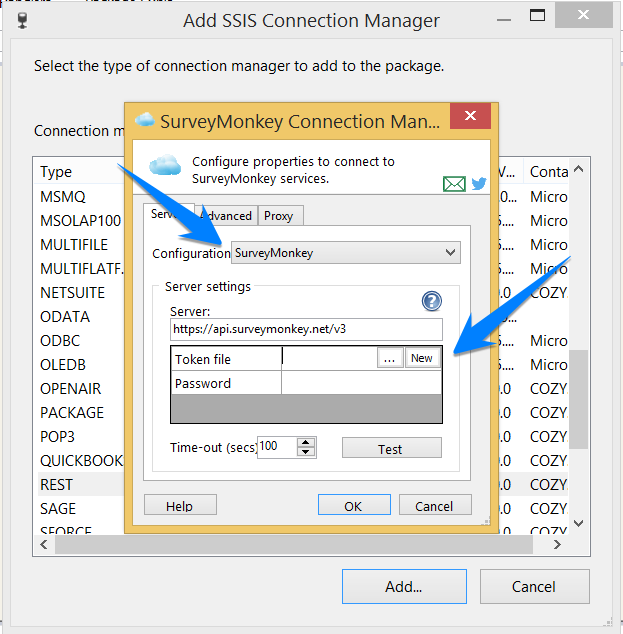Select the Server tab
This screenshot has width=623, height=634.
pos(169,214)
